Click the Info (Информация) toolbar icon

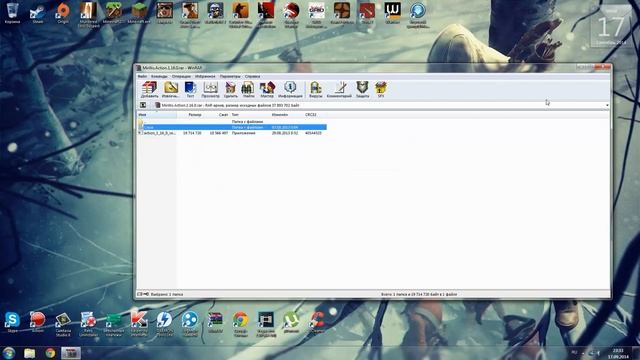290,89
